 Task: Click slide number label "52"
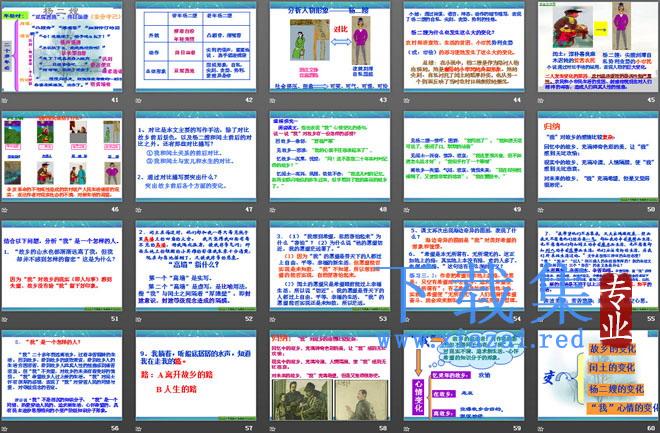coord(249,319)
